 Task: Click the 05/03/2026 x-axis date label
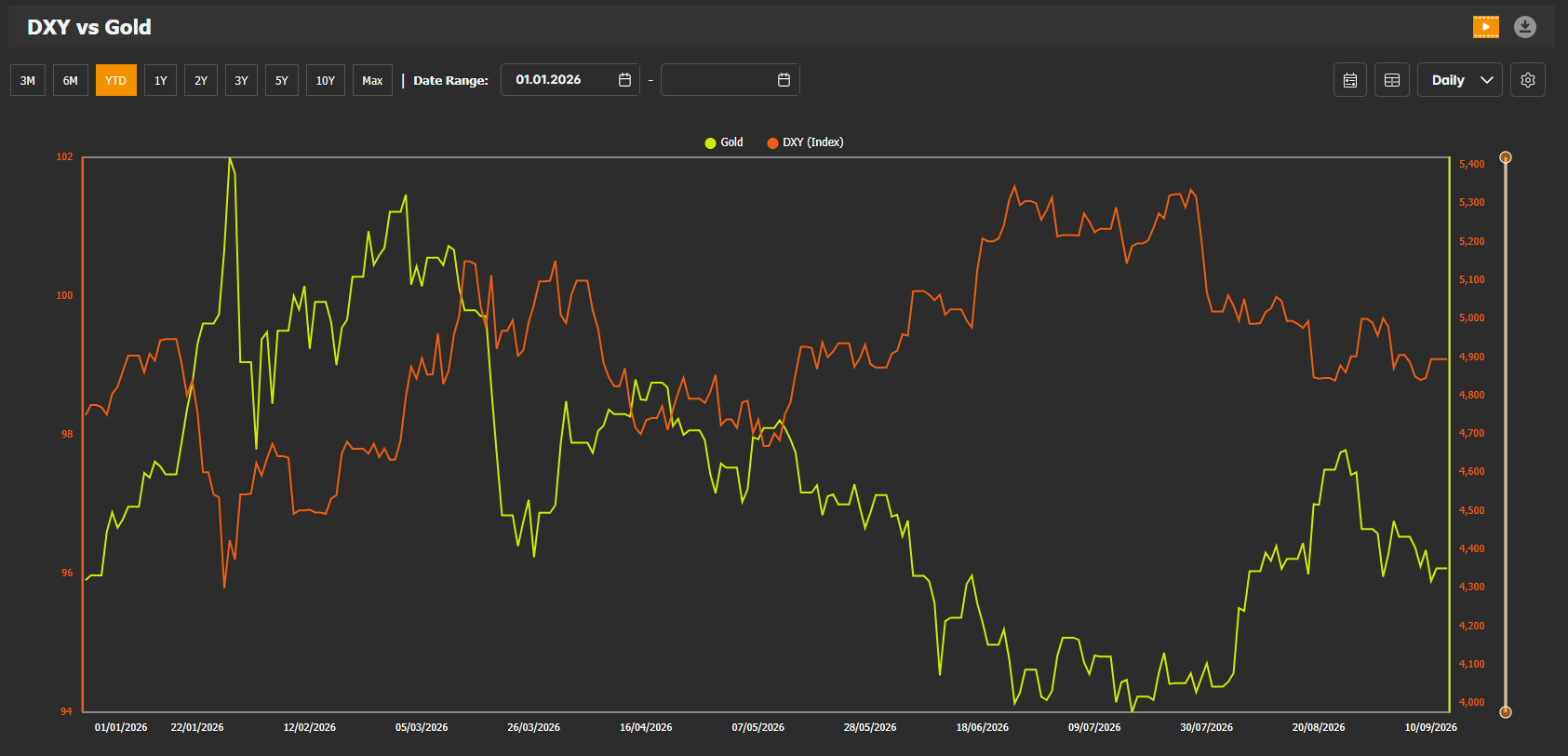(422, 727)
